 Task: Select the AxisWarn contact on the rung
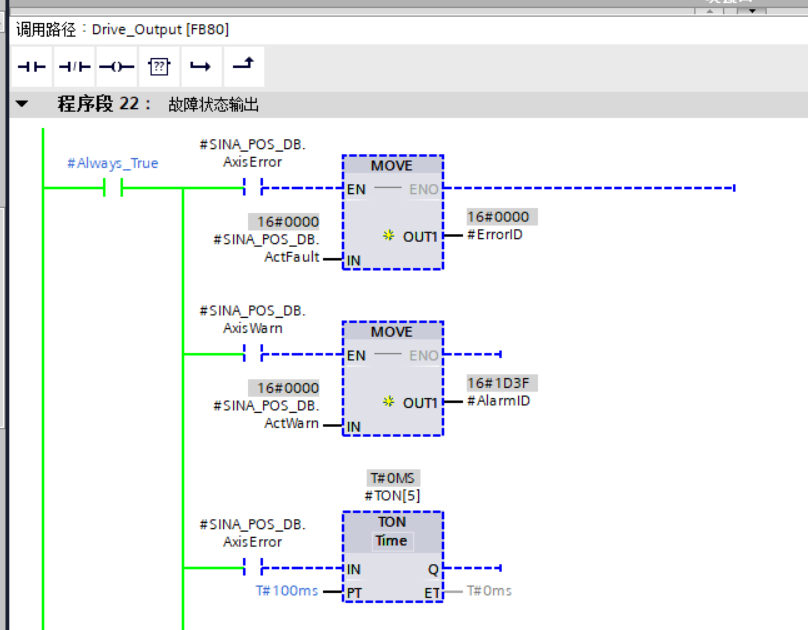[x=252, y=354]
